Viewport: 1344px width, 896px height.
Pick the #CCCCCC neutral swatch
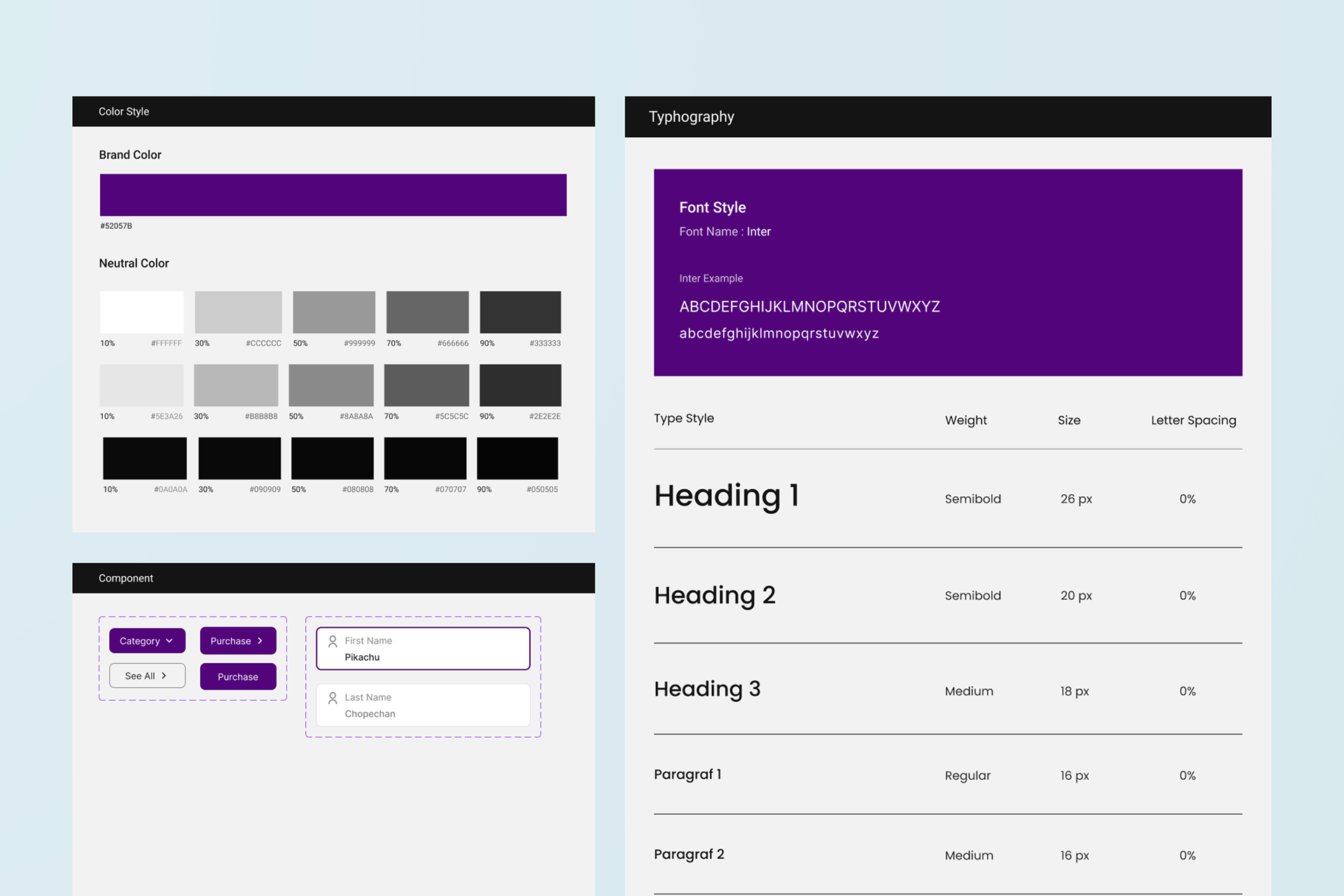pos(238,312)
